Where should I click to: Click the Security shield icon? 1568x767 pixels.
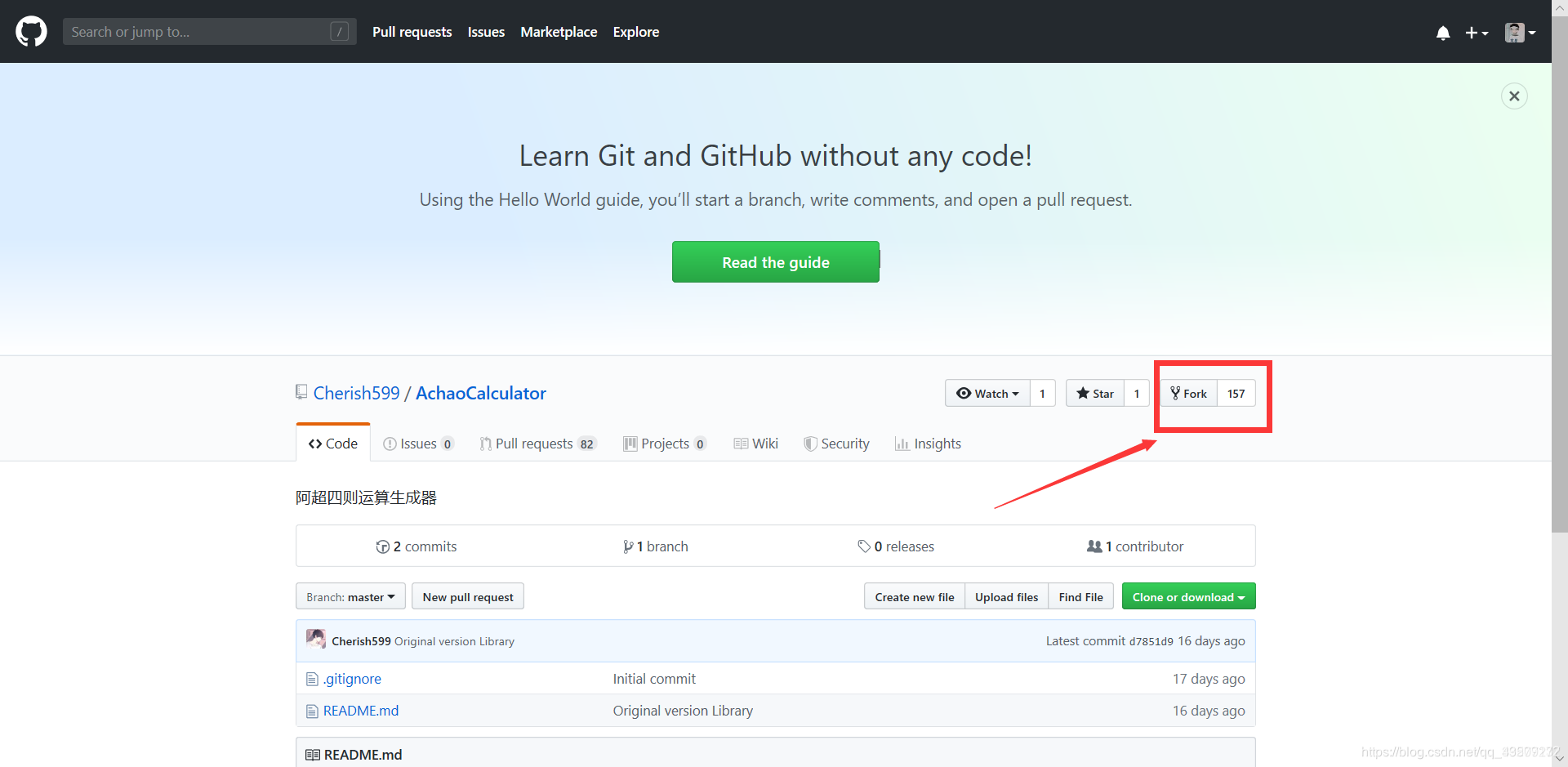(810, 444)
